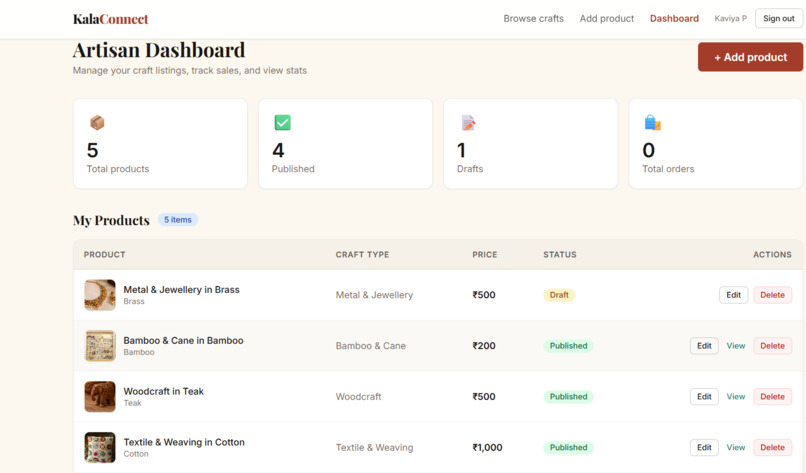Viewport: 806px width, 473px height.
Task: Edit the Metal & Jewellery in Brass product
Action: [733, 295]
